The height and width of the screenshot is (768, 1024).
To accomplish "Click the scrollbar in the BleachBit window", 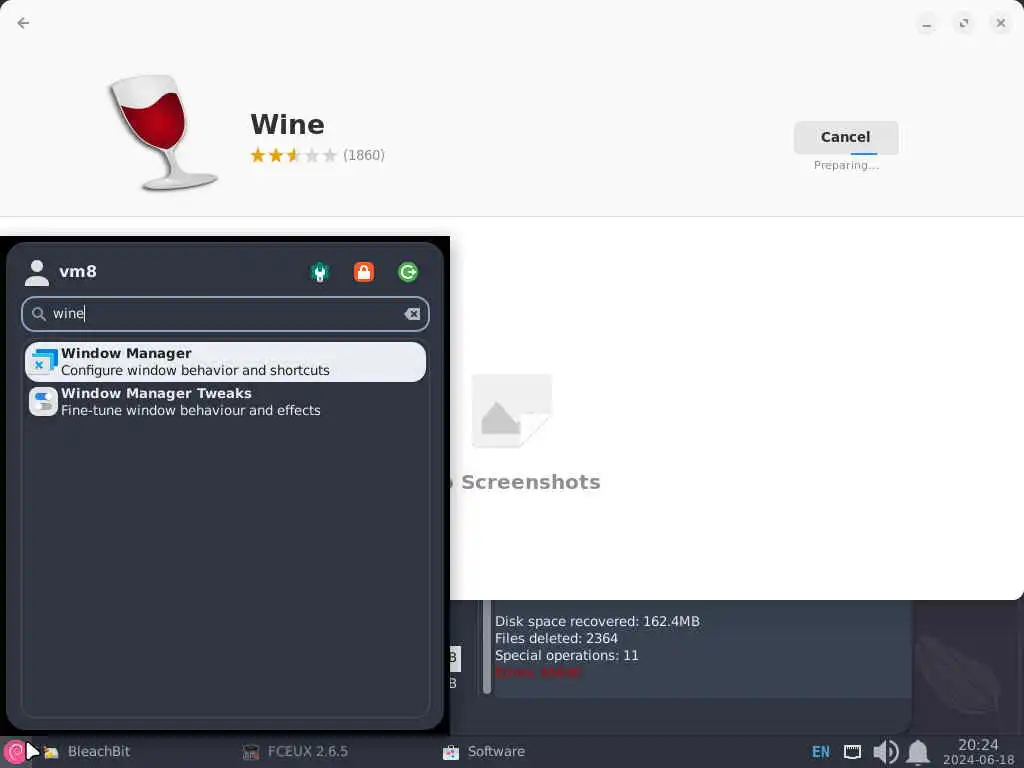I will 487,647.
